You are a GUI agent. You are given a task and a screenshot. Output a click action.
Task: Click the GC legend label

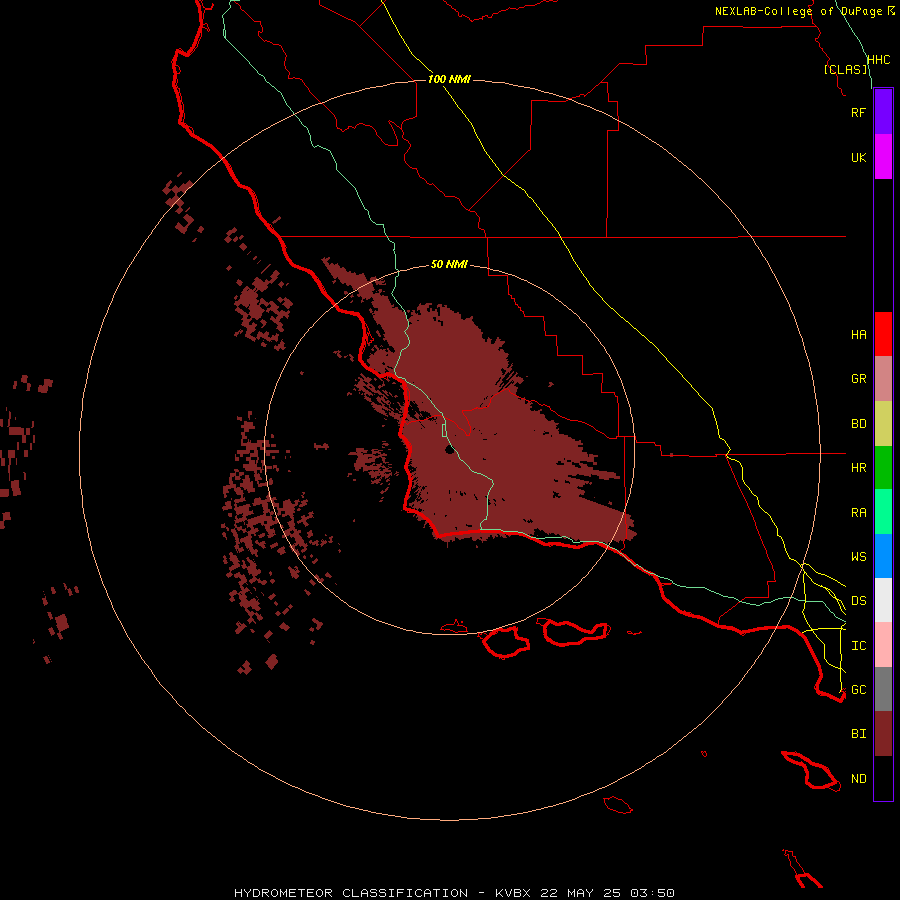pyautogui.click(x=858, y=690)
